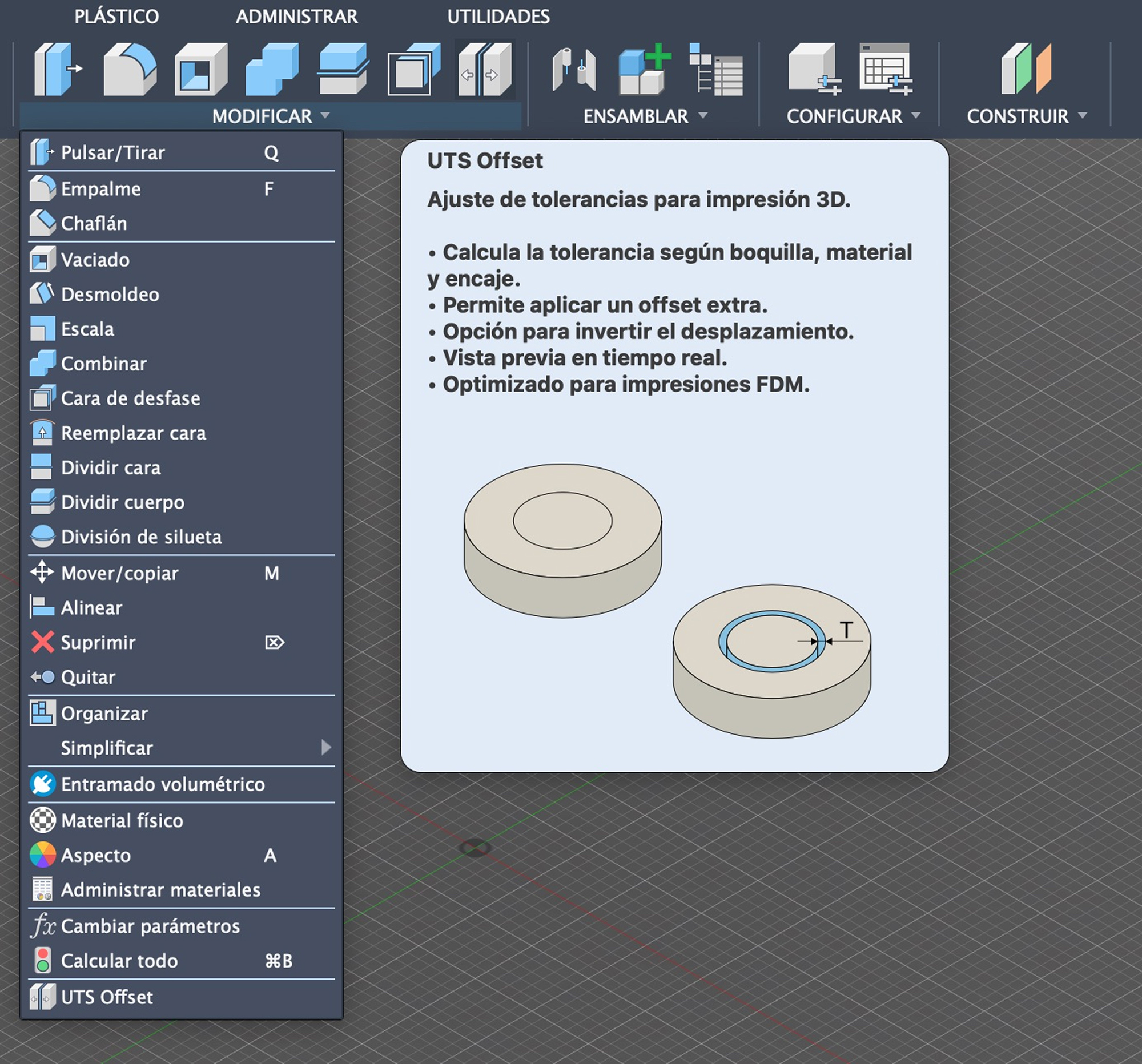Switch to the UTILIDADES tab
1142x1064 pixels.
coord(498,17)
